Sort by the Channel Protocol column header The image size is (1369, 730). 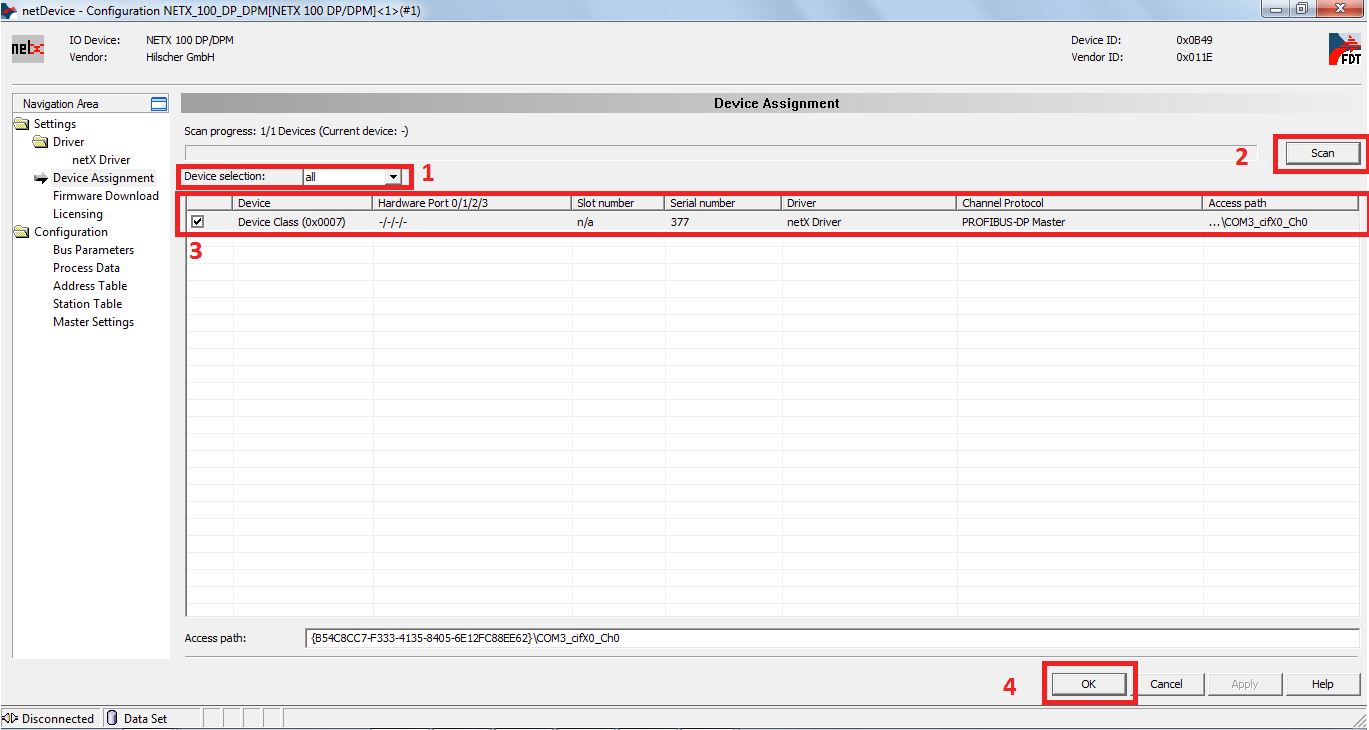1080,203
